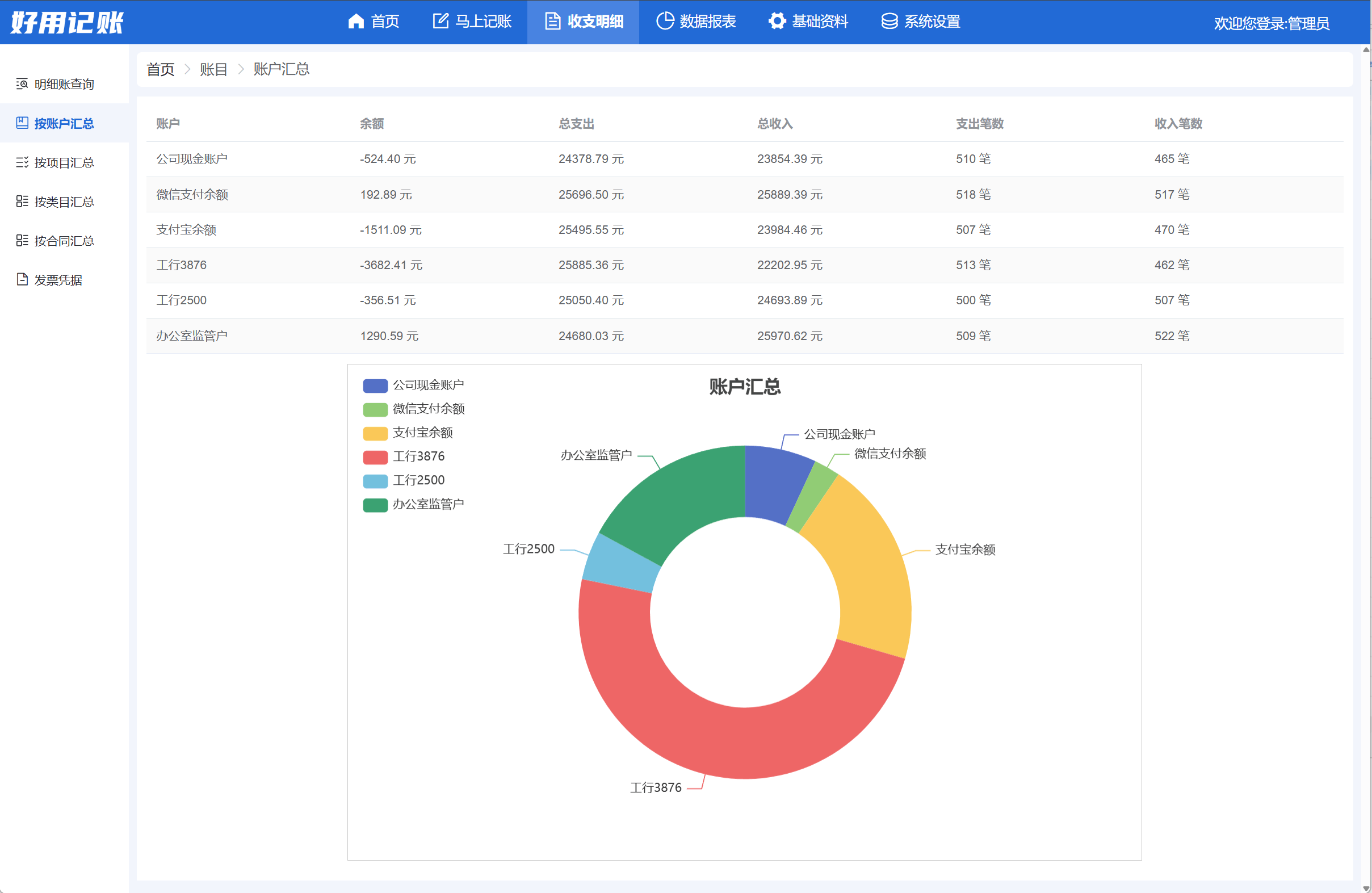1372x893 pixels.
Task: Click the 支出笔数 column header
Action: coord(980,124)
